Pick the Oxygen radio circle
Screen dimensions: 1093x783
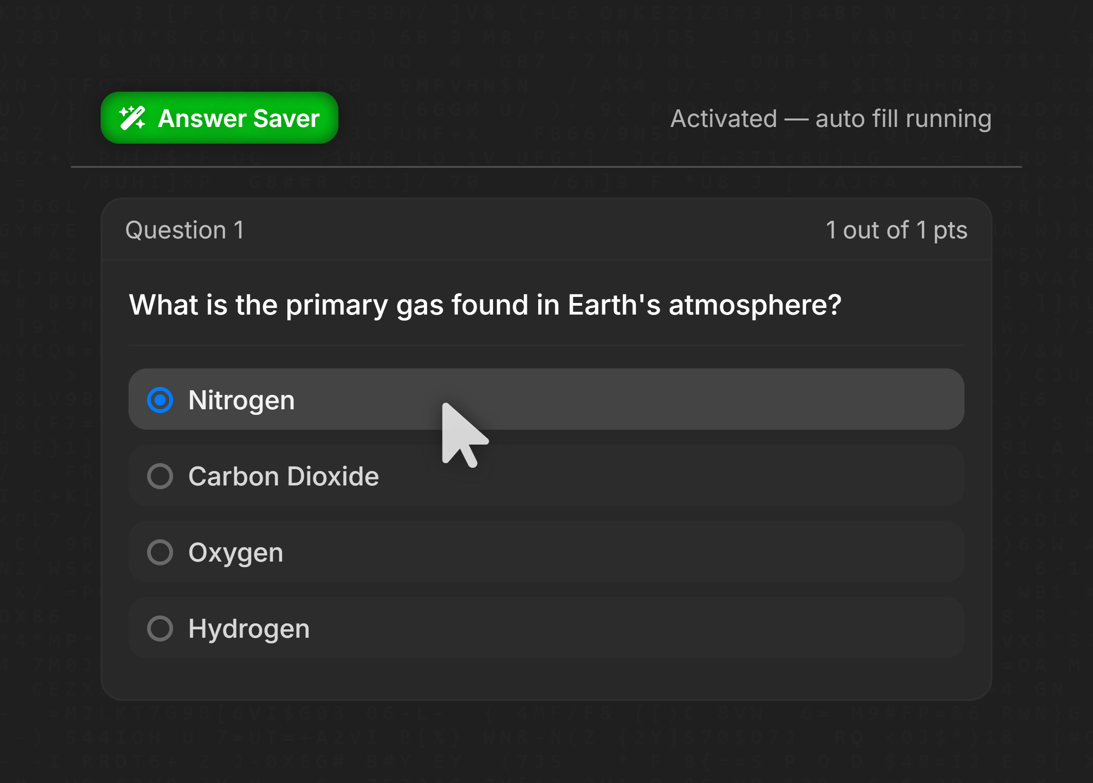[x=160, y=552]
